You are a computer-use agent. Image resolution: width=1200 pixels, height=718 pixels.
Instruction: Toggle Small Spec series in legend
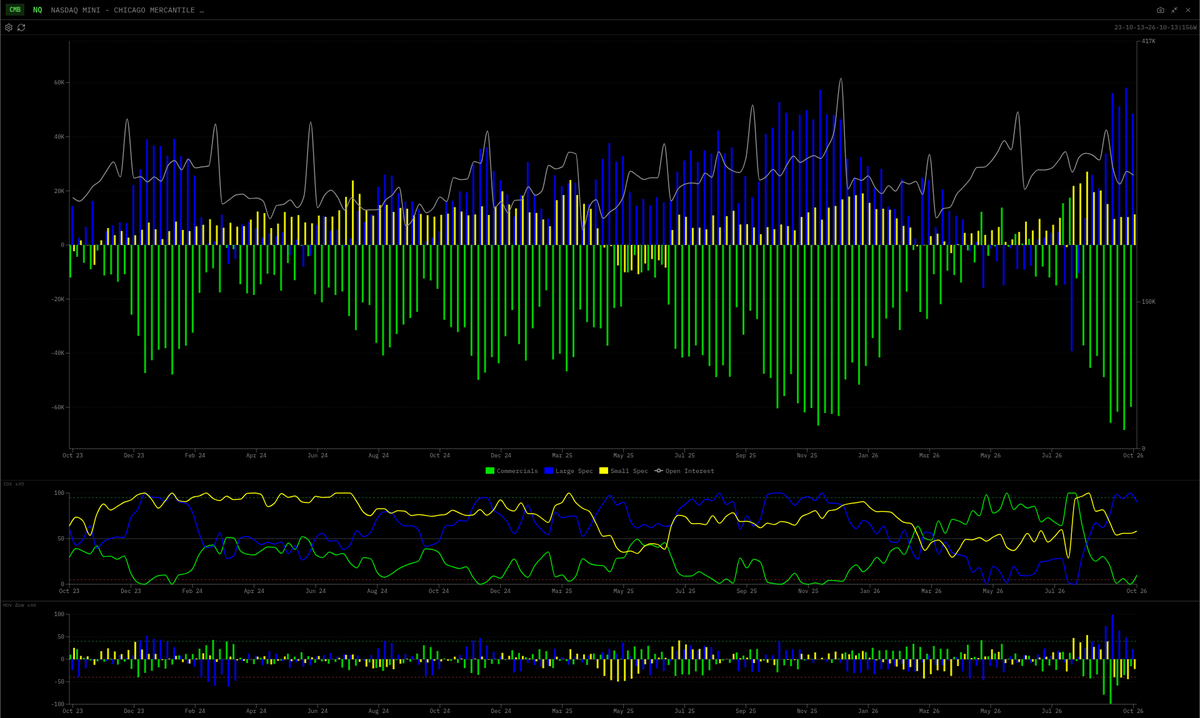tap(623, 470)
